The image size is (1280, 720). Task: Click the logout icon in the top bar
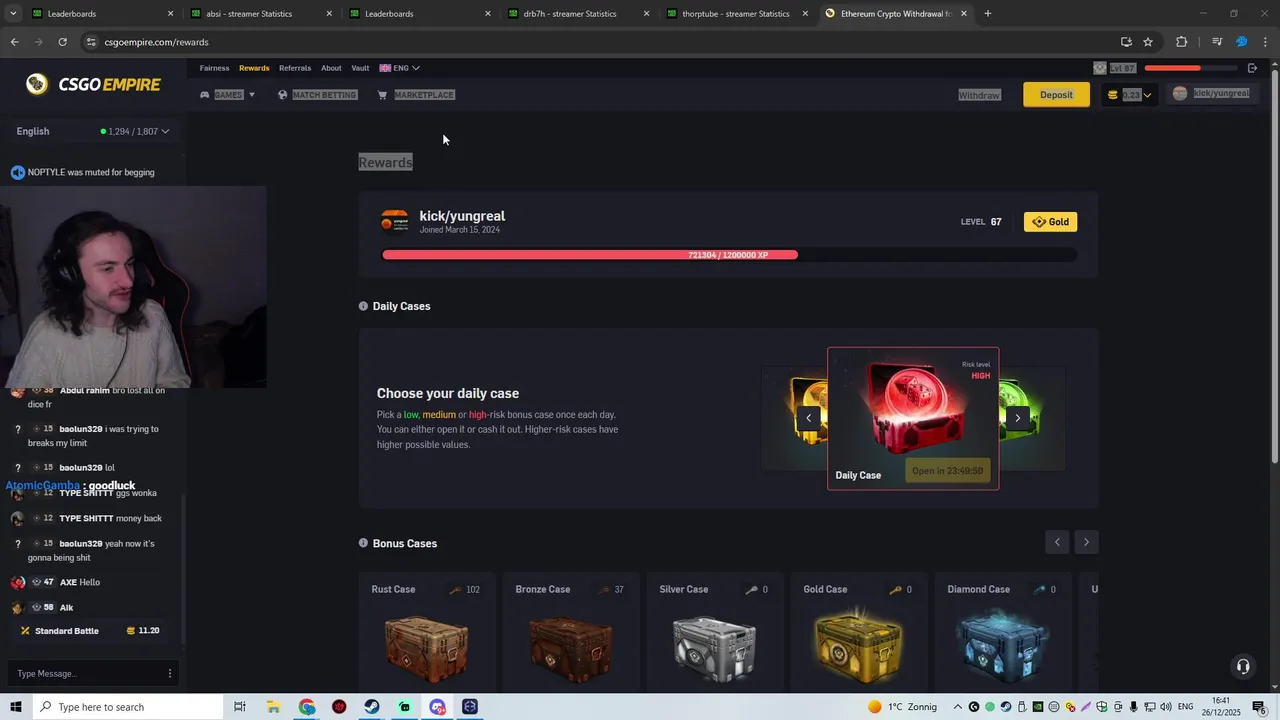pyautogui.click(x=1252, y=68)
